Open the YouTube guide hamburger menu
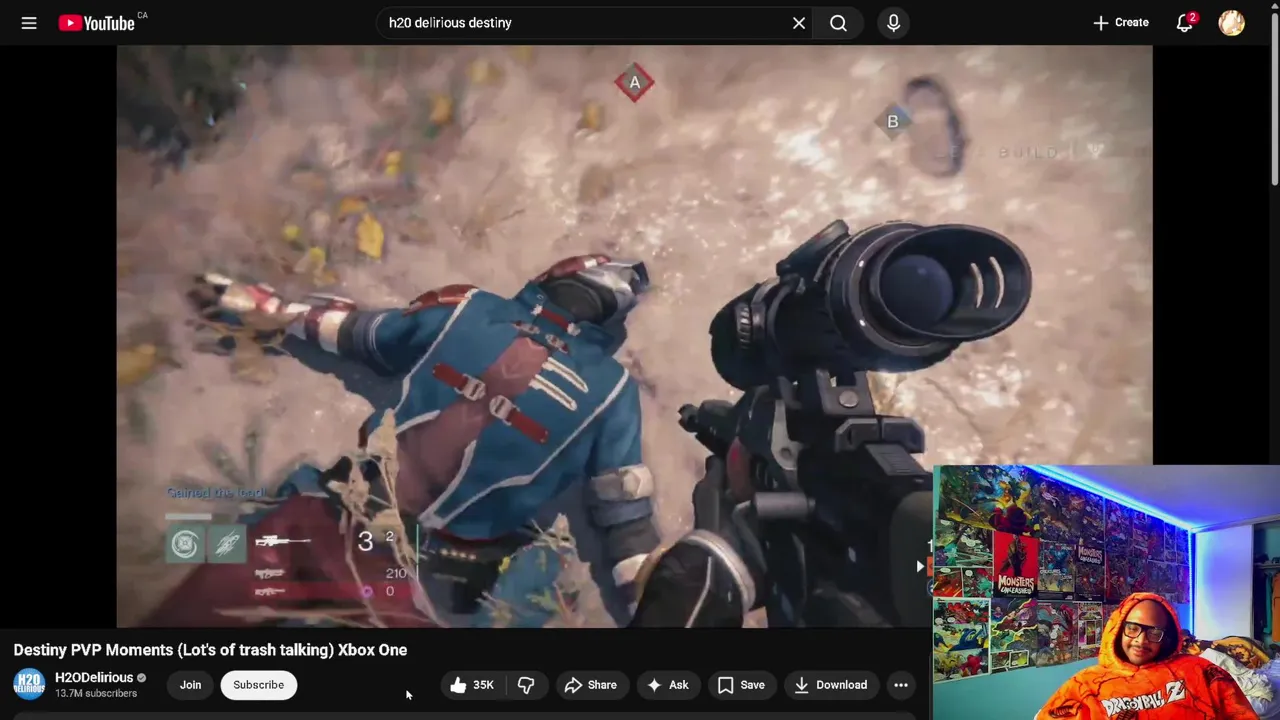The width and height of the screenshot is (1280, 720). coord(29,23)
